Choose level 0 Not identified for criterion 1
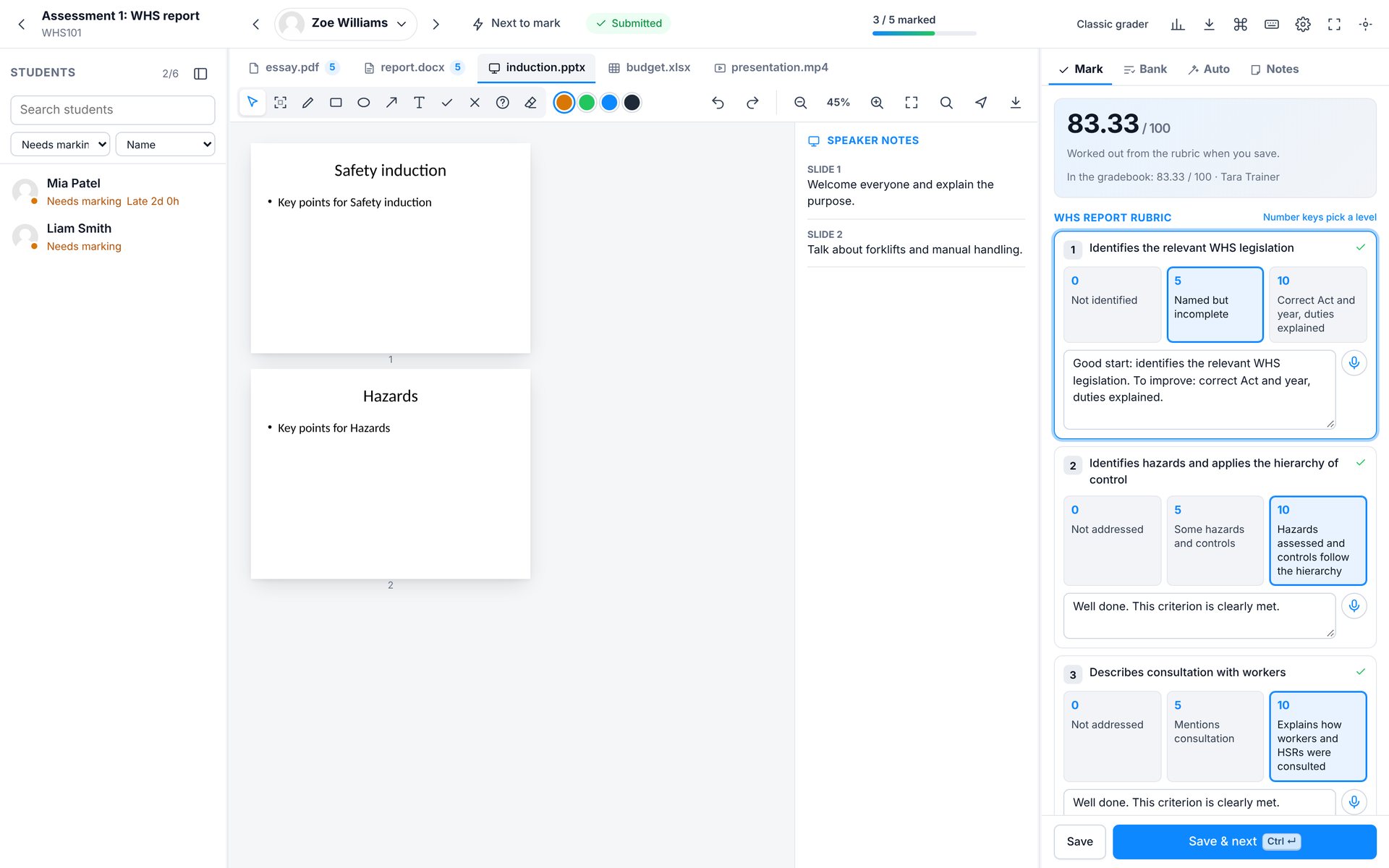 1112,305
